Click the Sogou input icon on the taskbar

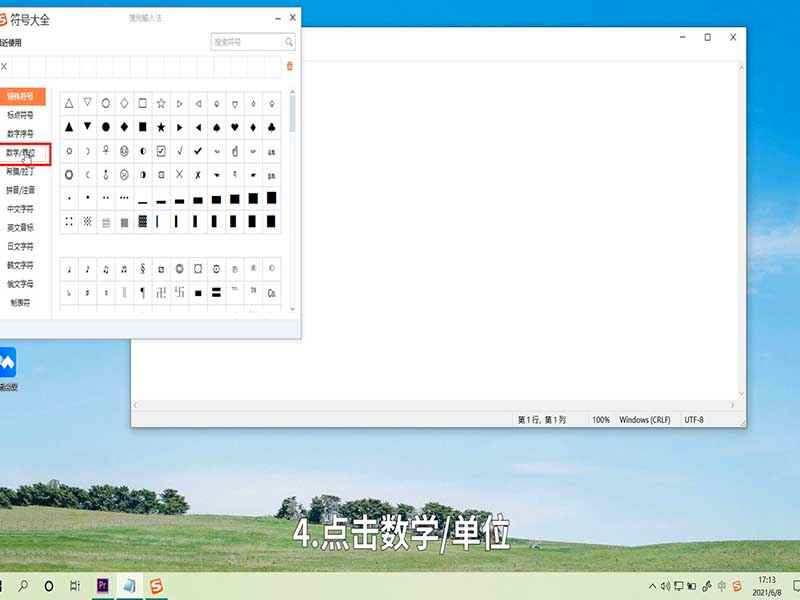[157, 585]
